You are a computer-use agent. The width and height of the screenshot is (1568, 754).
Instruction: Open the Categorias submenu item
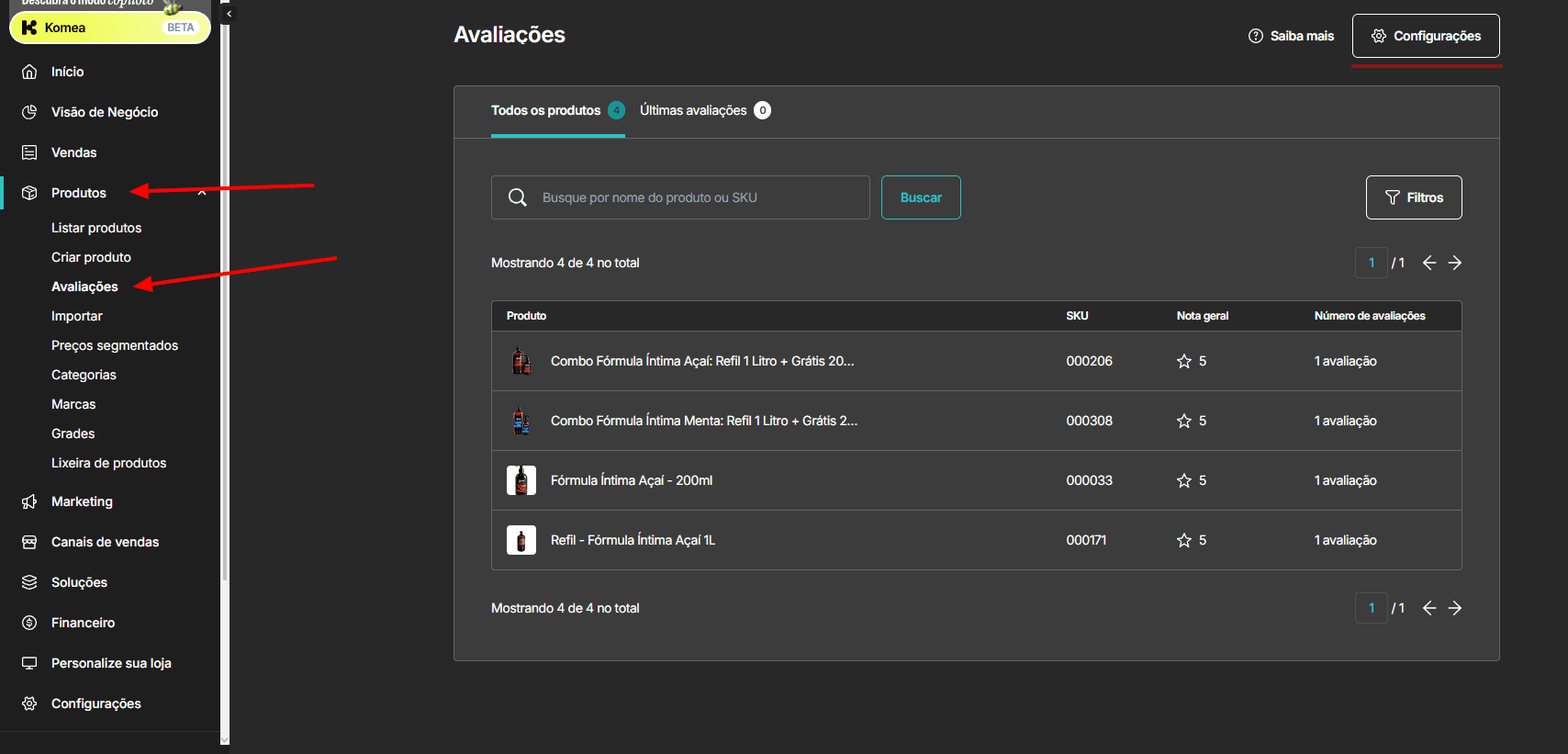(x=84, y=375)
